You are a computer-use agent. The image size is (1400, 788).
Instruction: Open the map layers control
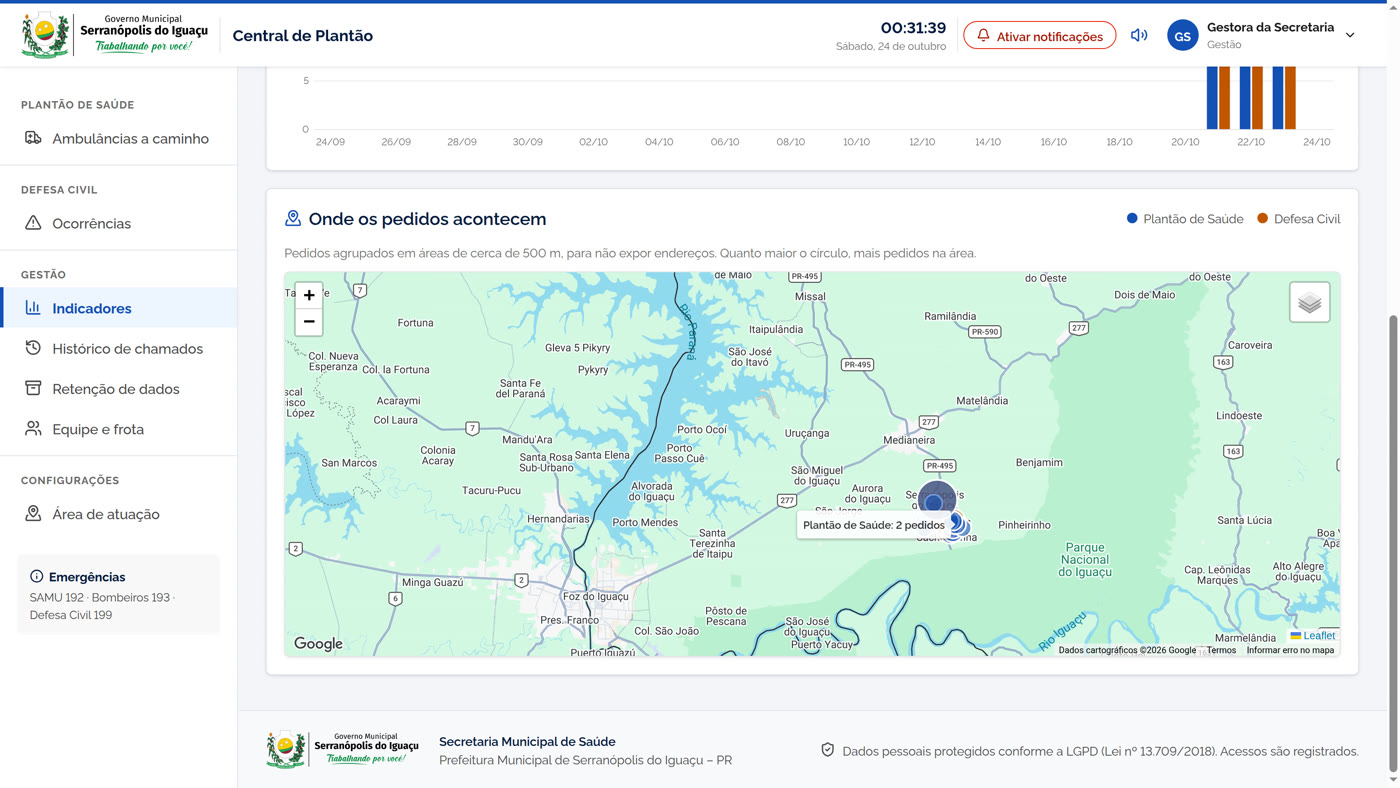1310,302
